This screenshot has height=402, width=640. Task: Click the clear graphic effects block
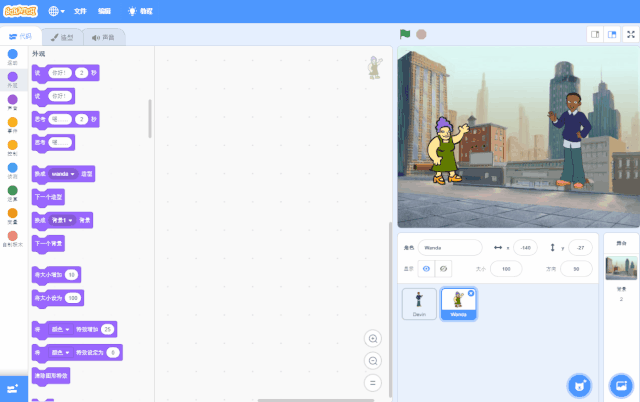(51, 376)
